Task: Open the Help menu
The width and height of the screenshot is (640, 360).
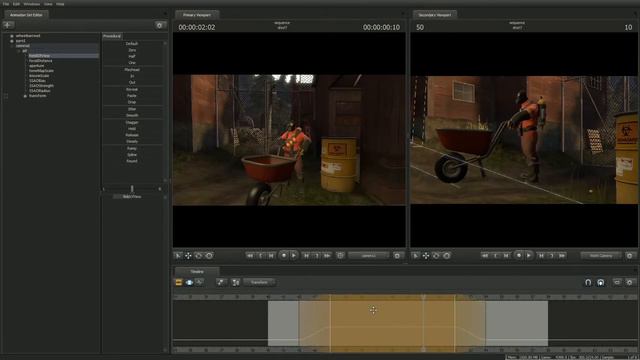Action: click(x=60, y=4)
